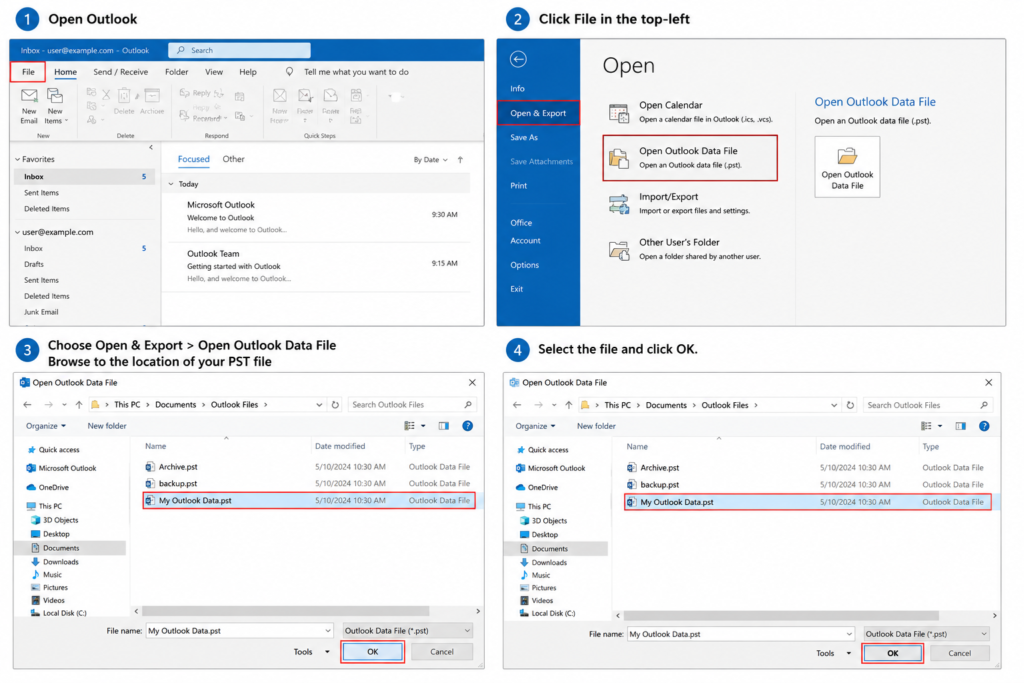Image resolution: width=1024 pixels, height=683 pixels.
Task: Open the By Date sort dropdown
Action: [430, 159]
